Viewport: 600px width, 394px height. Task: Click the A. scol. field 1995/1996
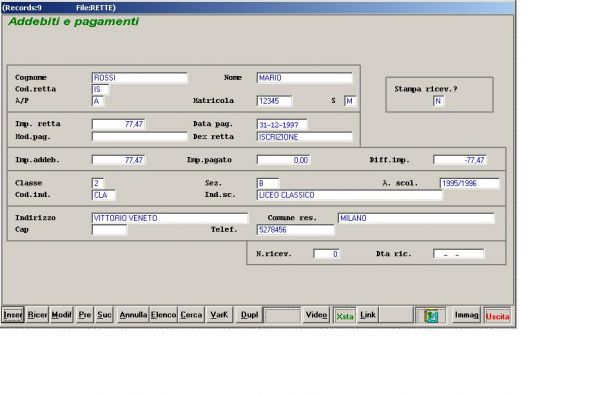[470, 183]
